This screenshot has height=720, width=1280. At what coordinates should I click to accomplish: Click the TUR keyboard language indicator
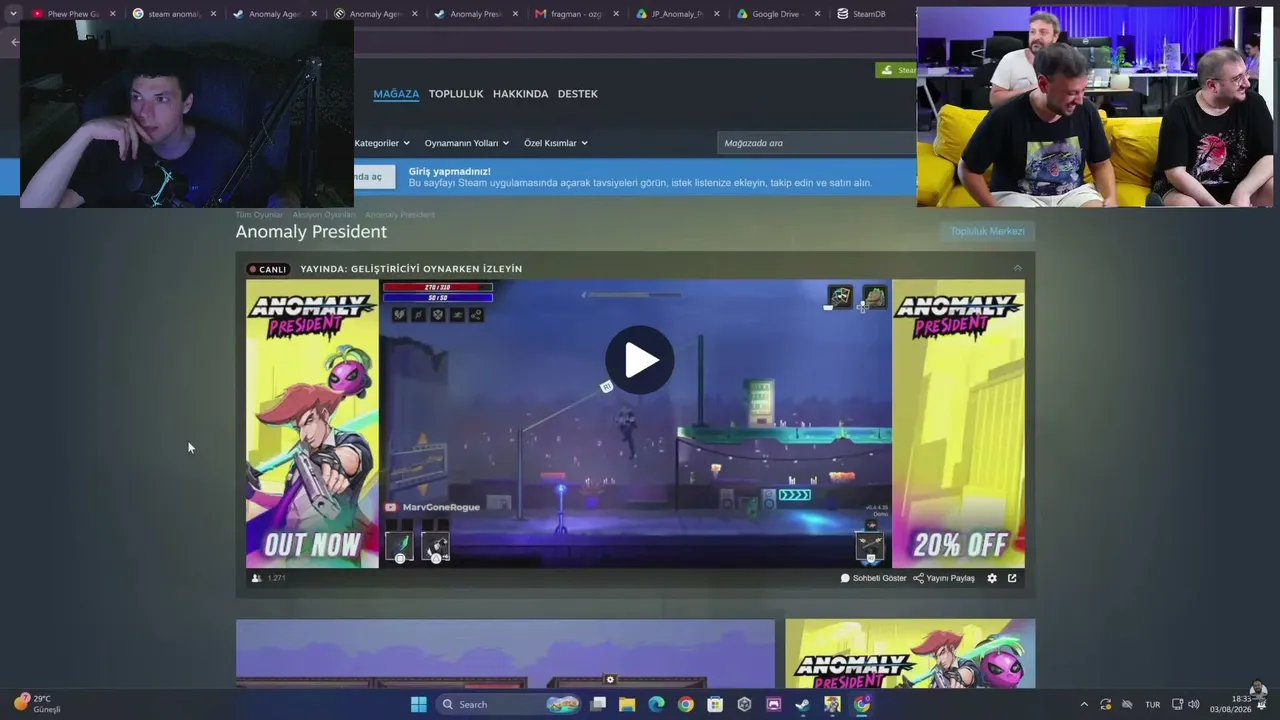tap(1152, 704)
